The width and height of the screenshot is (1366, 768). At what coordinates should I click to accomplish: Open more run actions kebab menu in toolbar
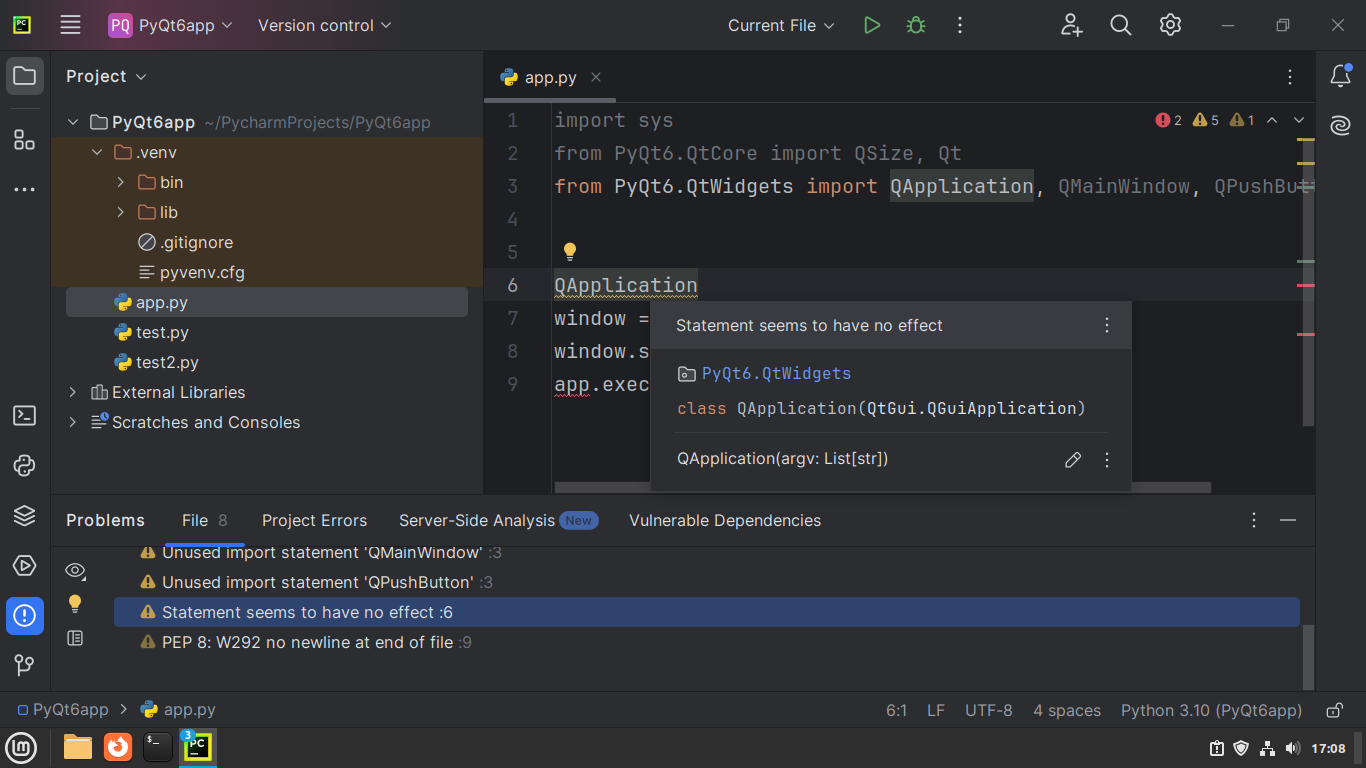[960, 25]
